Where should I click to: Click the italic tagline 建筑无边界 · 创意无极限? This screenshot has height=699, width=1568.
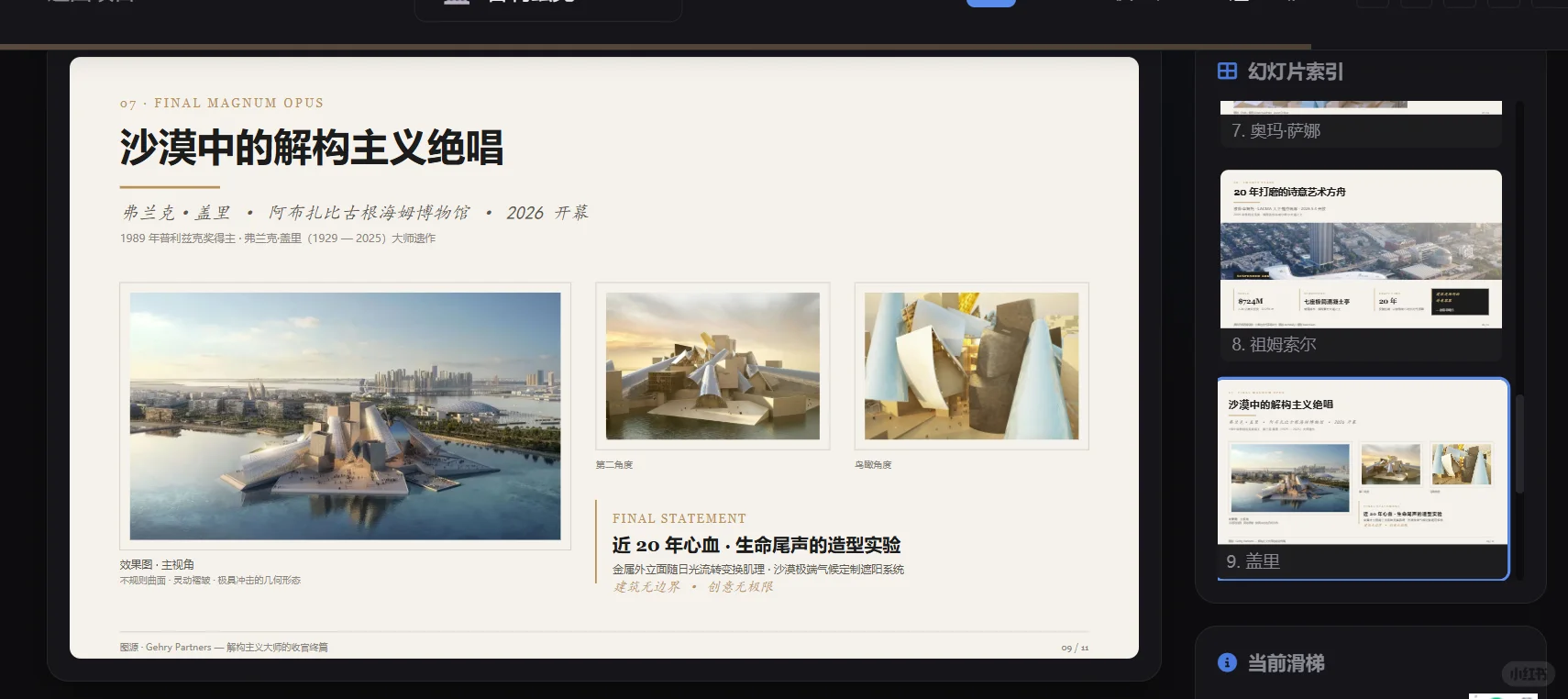pyautogui.click(x=693, y=587)
